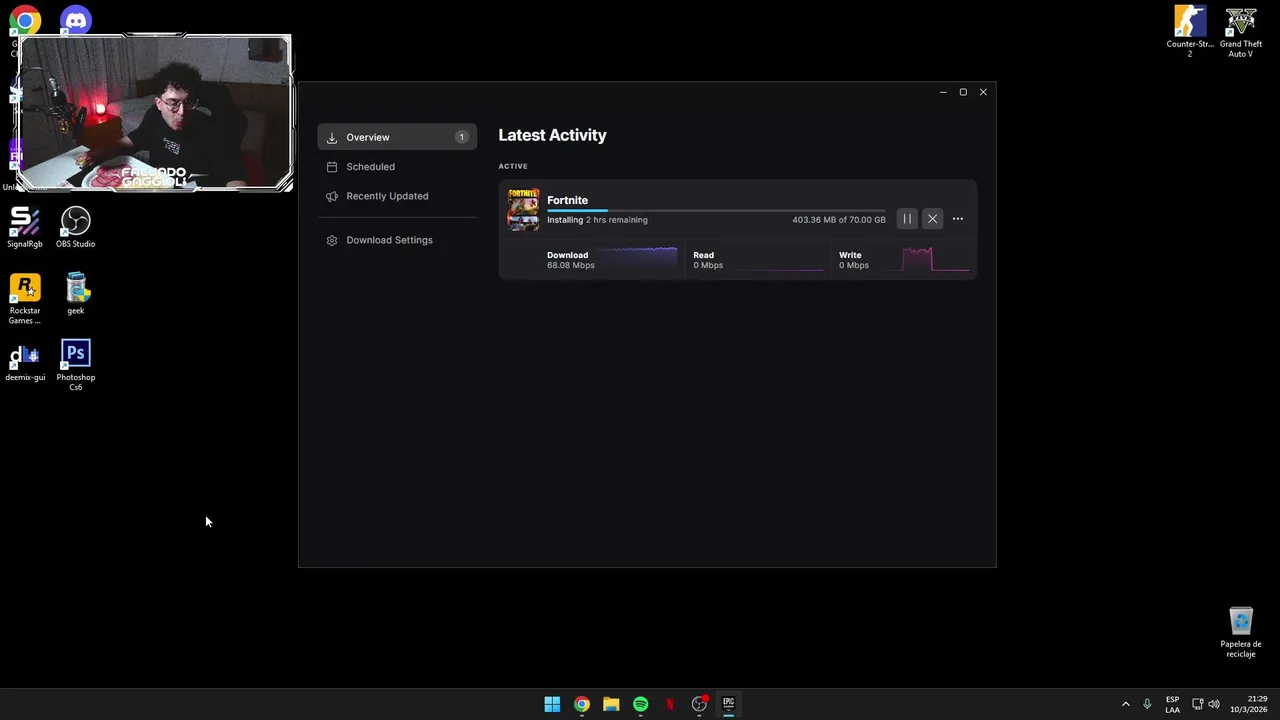1280x720 pixels.
Task: Click the Recently Updated megaphone icon
Action: click(x=332, y=196)
